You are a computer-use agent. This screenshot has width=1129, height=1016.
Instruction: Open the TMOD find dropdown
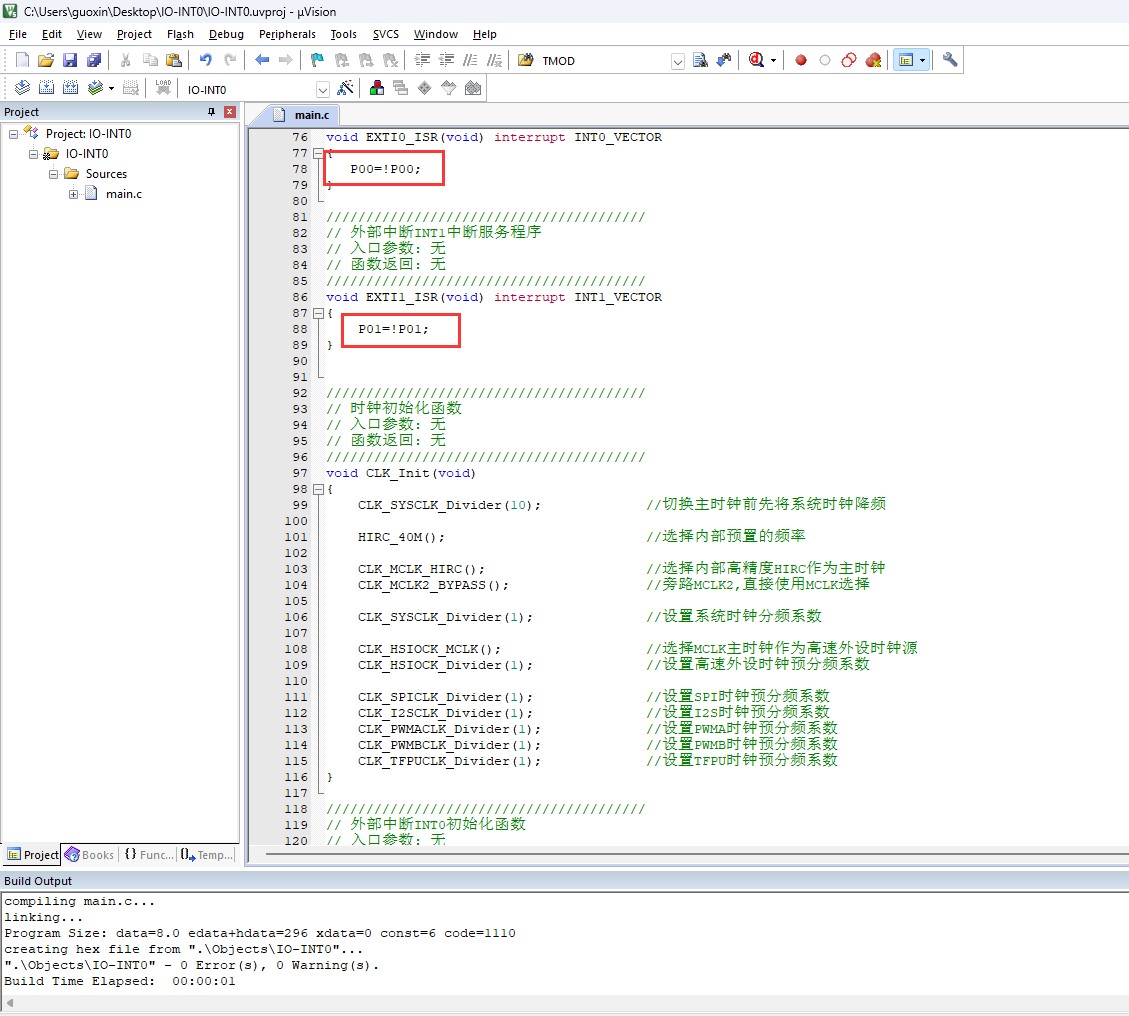click(x=678, y=61)
